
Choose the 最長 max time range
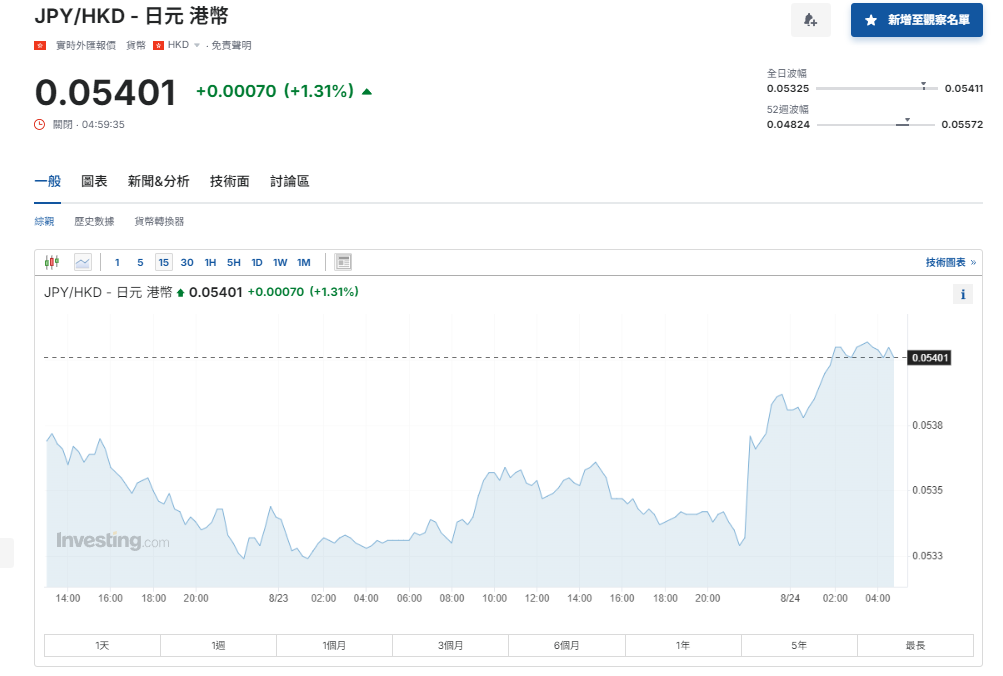pos(915,646)
